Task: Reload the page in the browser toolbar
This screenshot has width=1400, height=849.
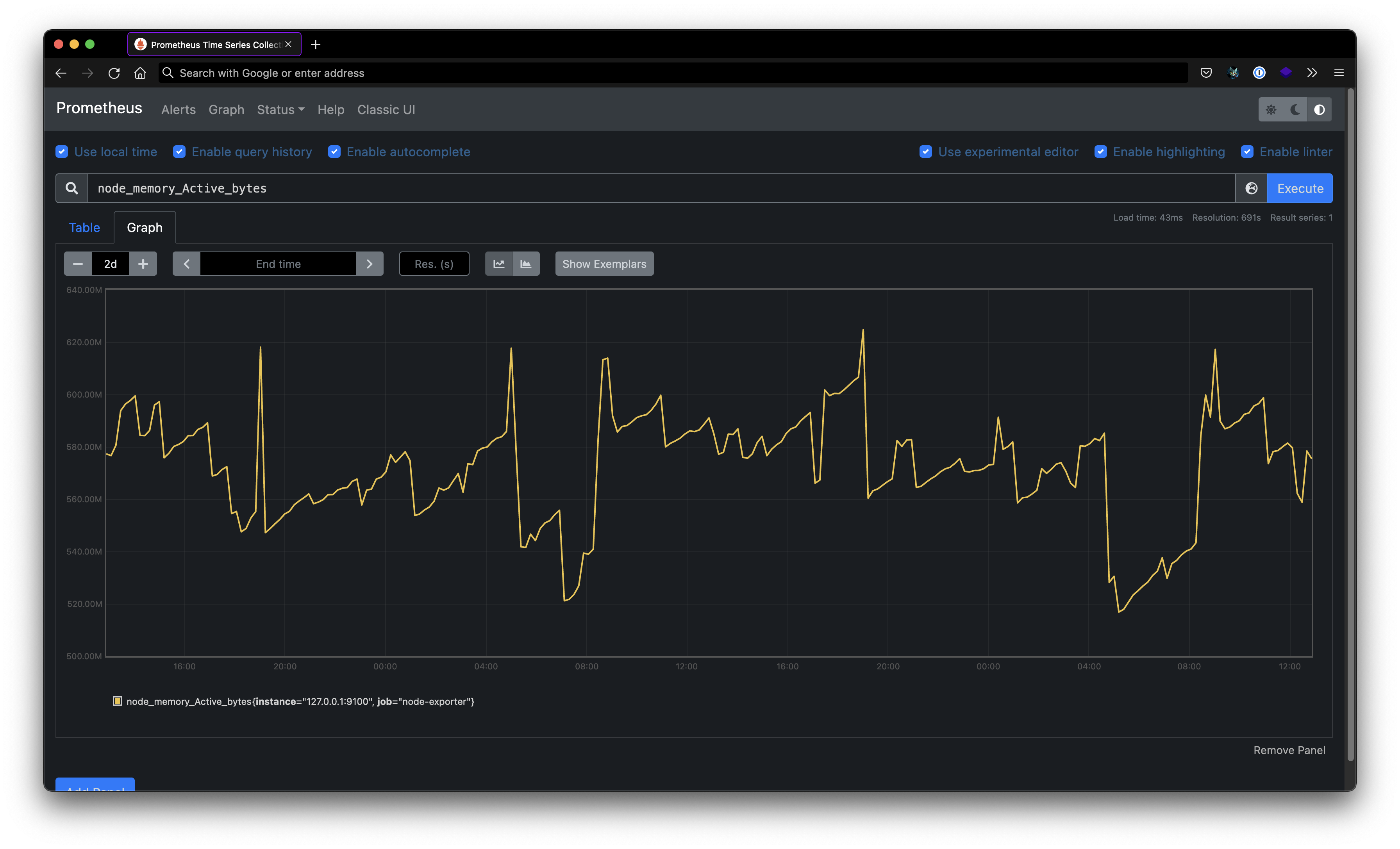Action: (114, 73)
